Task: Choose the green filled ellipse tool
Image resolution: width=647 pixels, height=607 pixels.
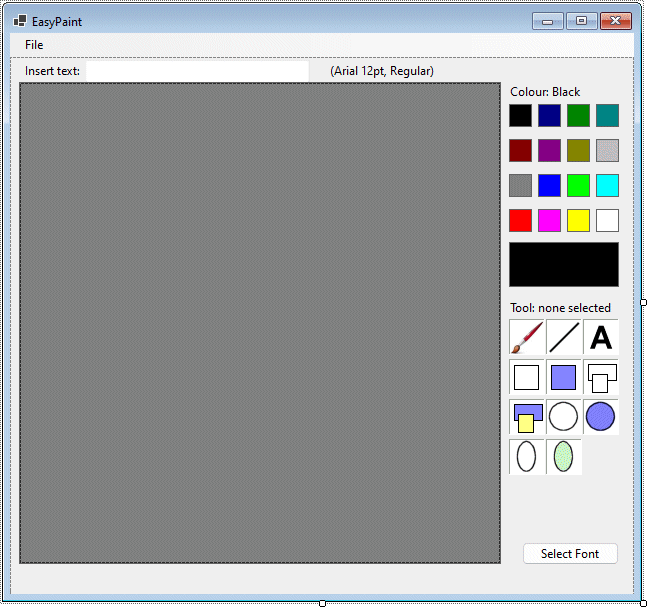Action: 564,456
